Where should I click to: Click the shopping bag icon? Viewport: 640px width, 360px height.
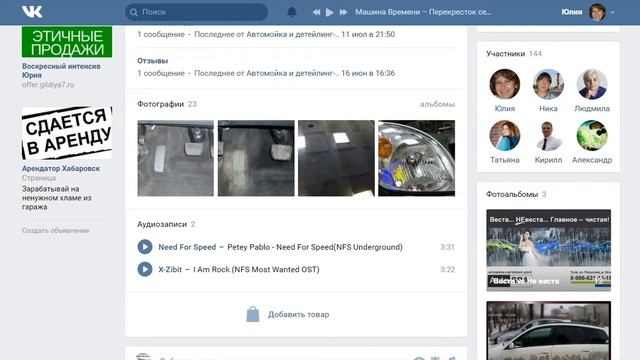(253, 314)
